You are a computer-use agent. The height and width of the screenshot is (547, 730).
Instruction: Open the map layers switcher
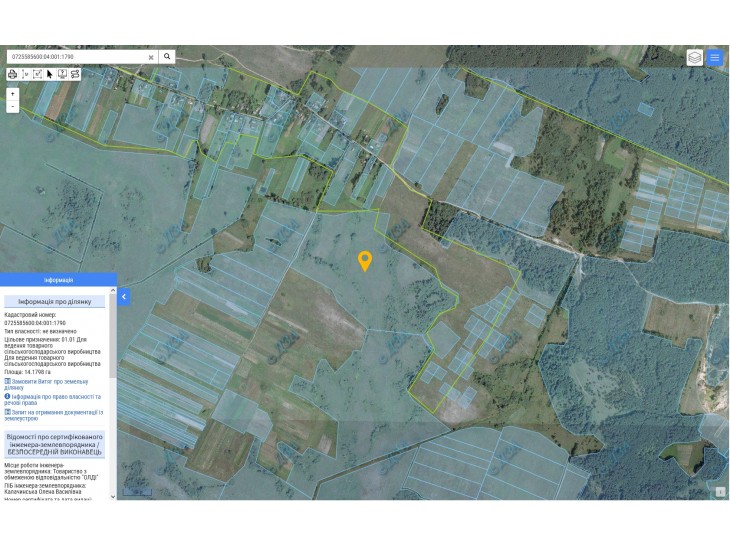tap(695, 58)
